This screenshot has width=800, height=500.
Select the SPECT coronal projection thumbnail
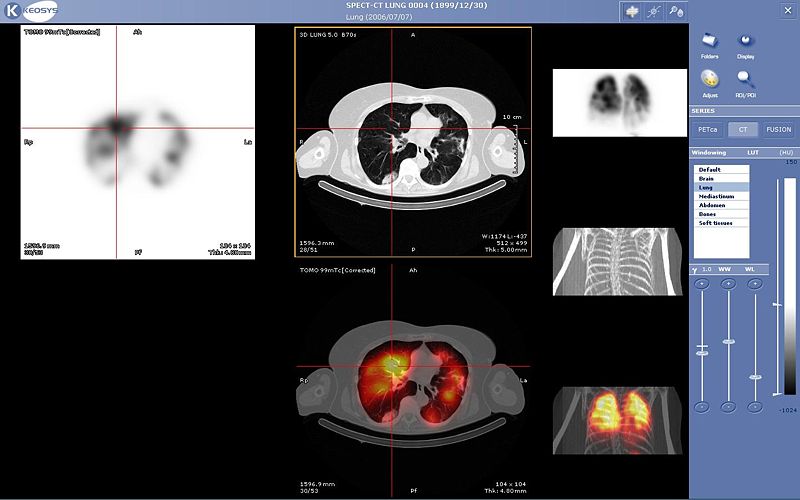pyautogui.click(x=619, y=103)
